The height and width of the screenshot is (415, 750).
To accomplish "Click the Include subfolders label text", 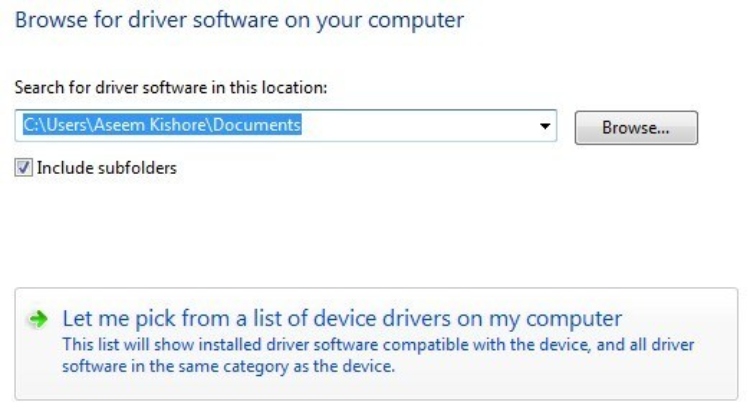I will click(107, 168).
